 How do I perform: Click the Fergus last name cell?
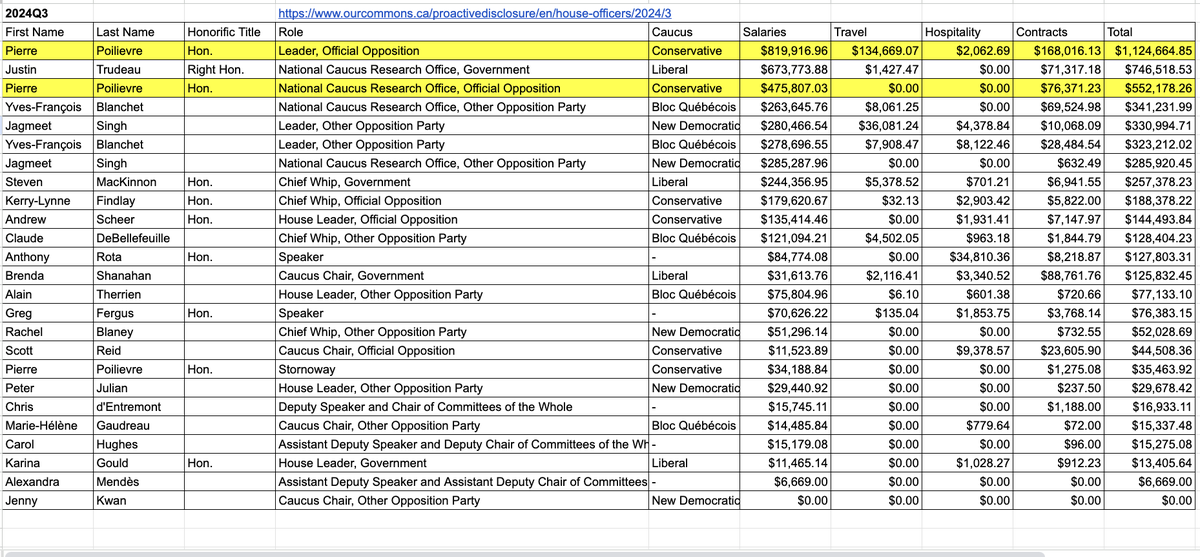[x=137, y=313]
